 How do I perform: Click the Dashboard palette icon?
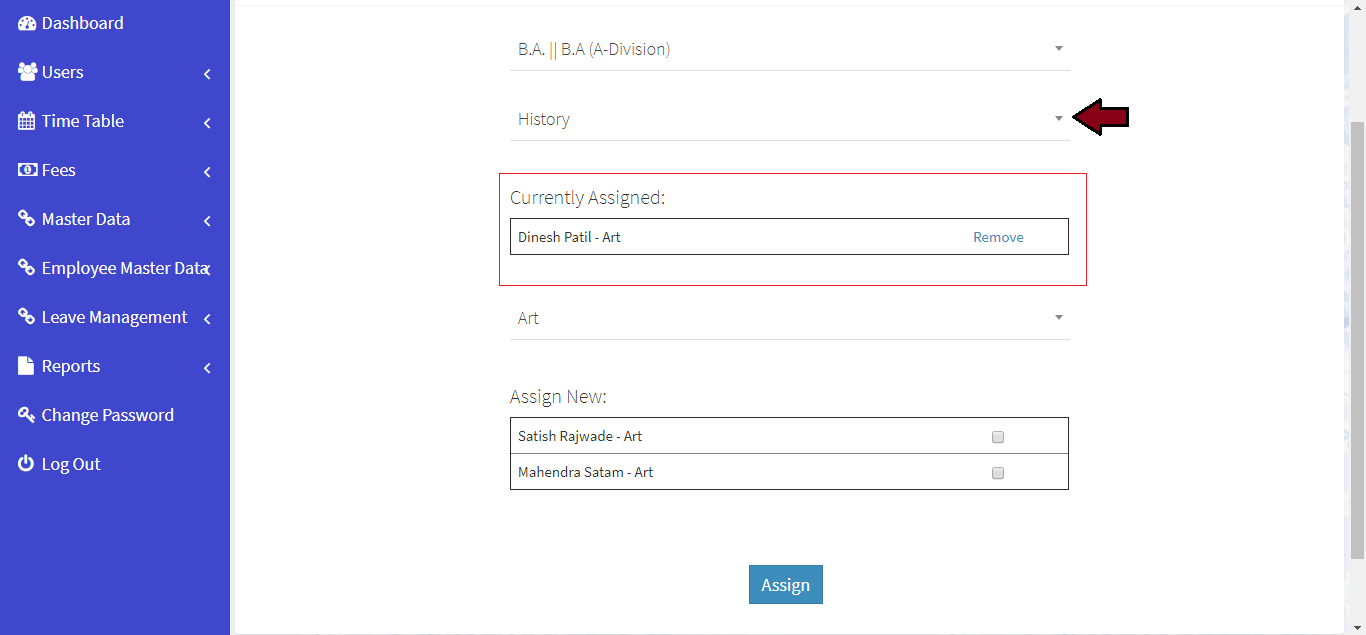[27, 23]
